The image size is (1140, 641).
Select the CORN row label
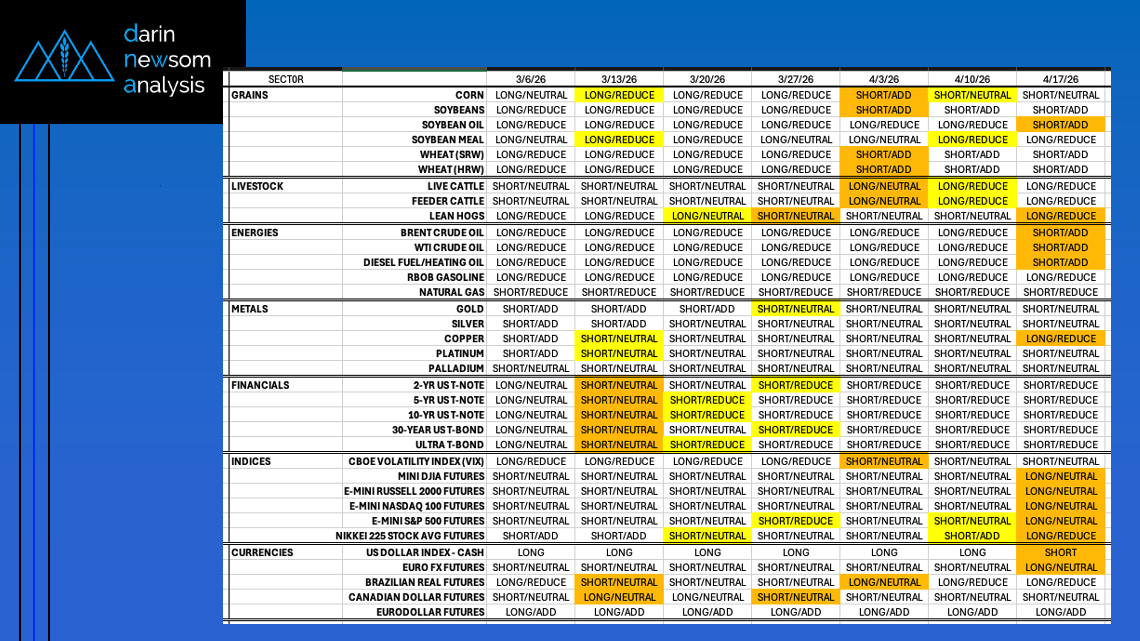tap(469, 95)
